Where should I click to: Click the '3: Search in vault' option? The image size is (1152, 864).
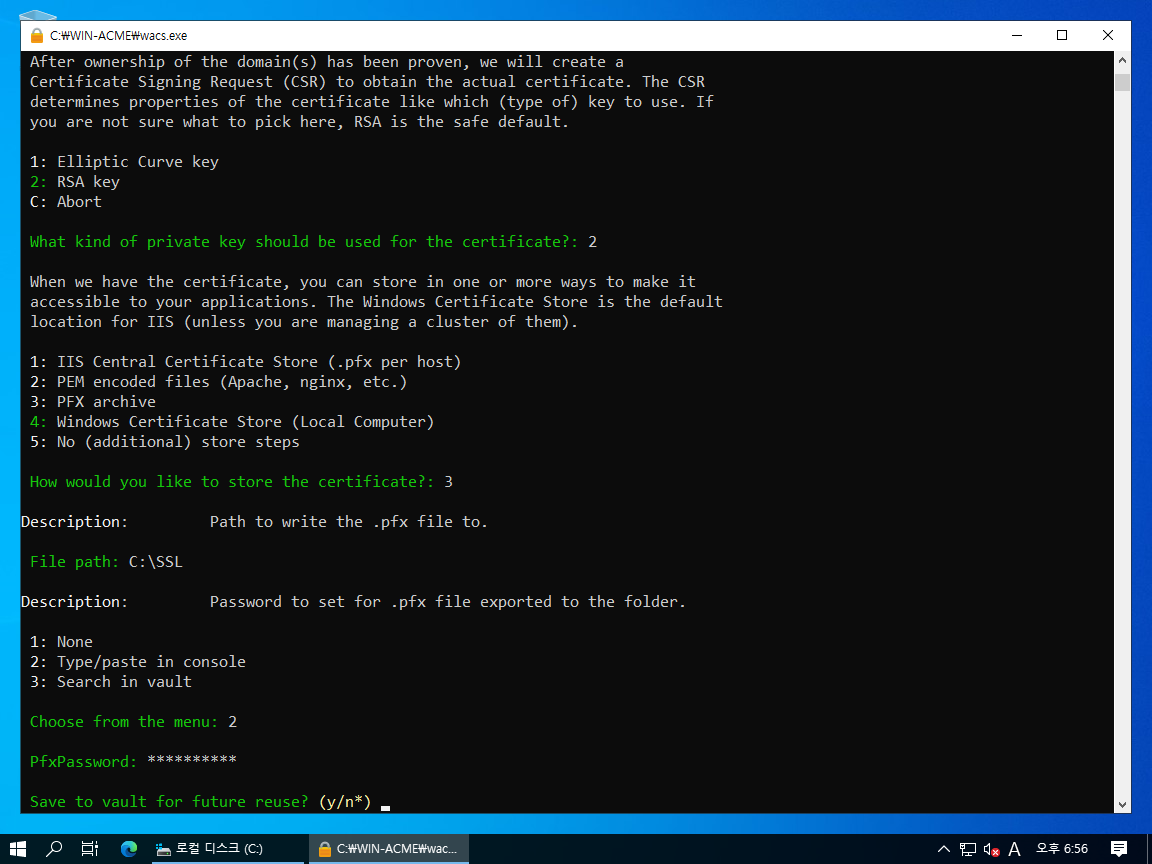(x=110, y=682)
